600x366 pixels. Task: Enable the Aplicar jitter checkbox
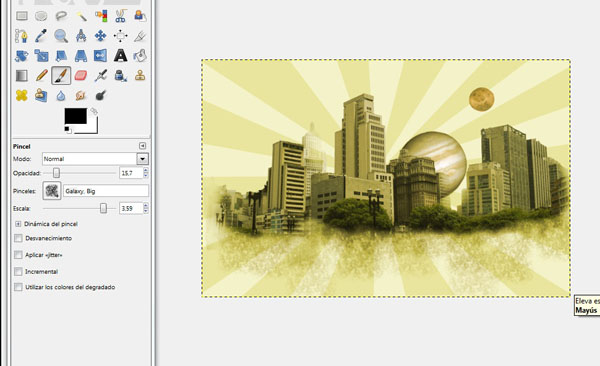18,255
